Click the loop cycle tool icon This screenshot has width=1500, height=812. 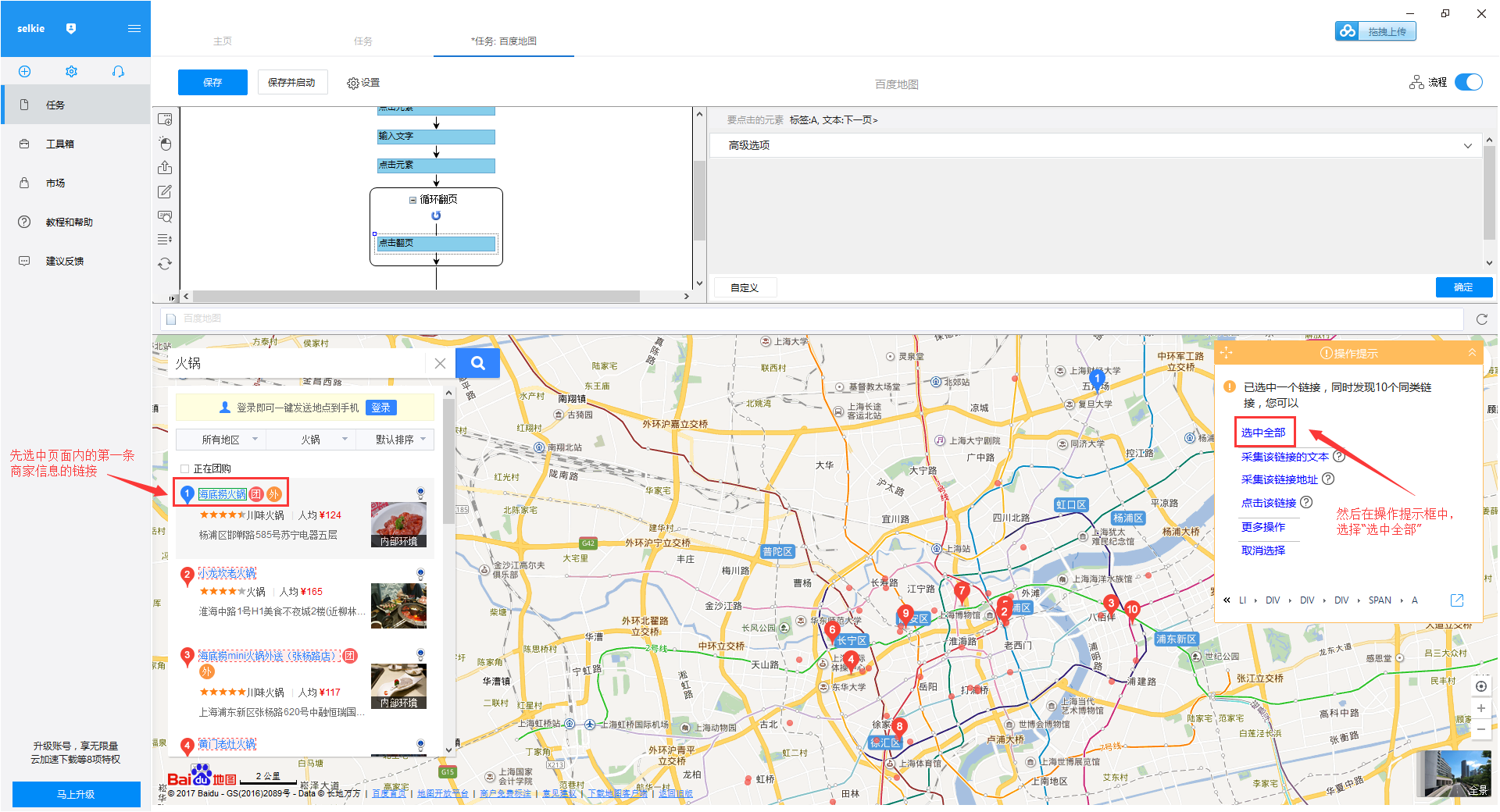[165, 264]
